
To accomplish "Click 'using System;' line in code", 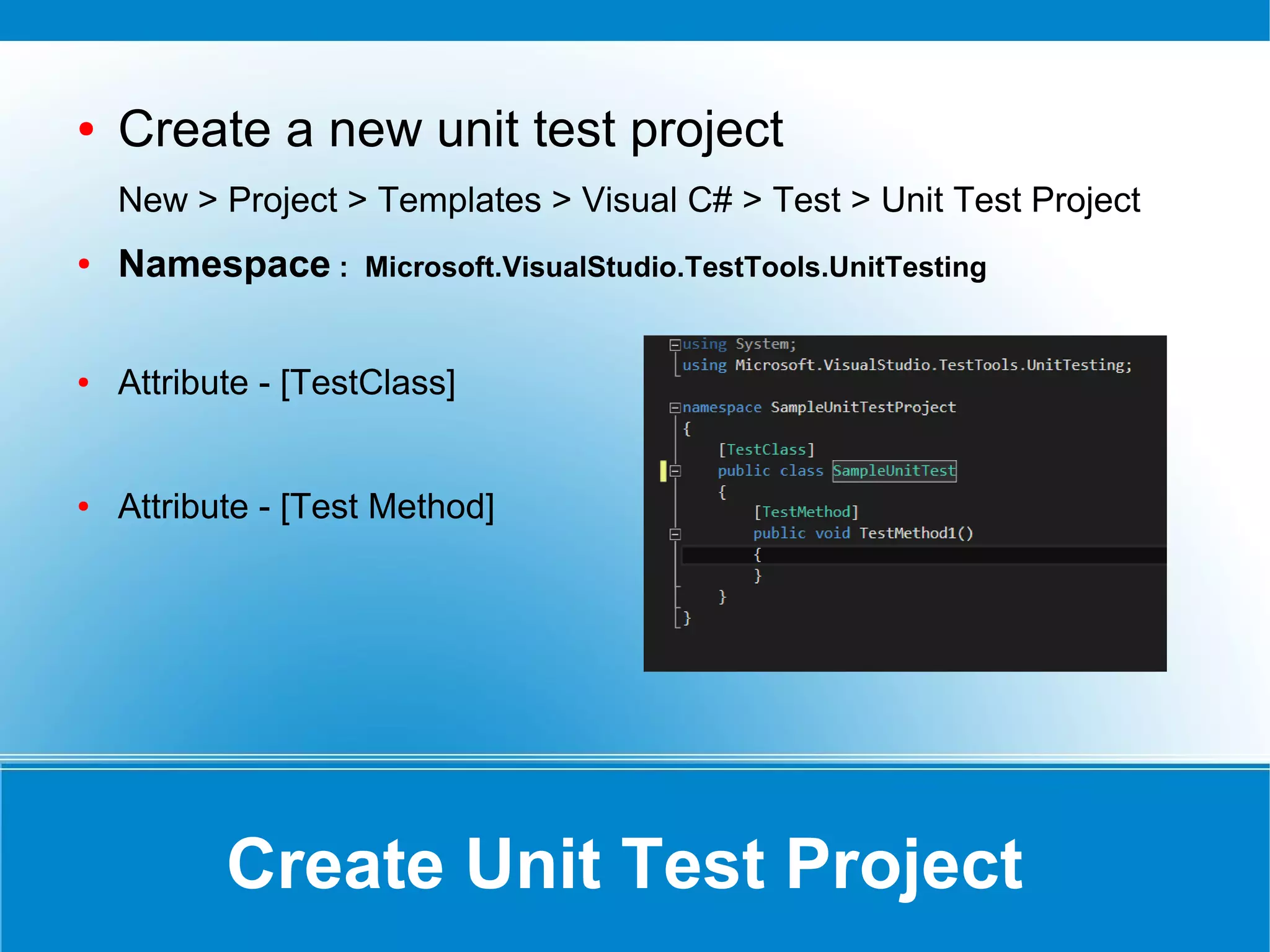I will pyautogui.click(x=739, y=344).
